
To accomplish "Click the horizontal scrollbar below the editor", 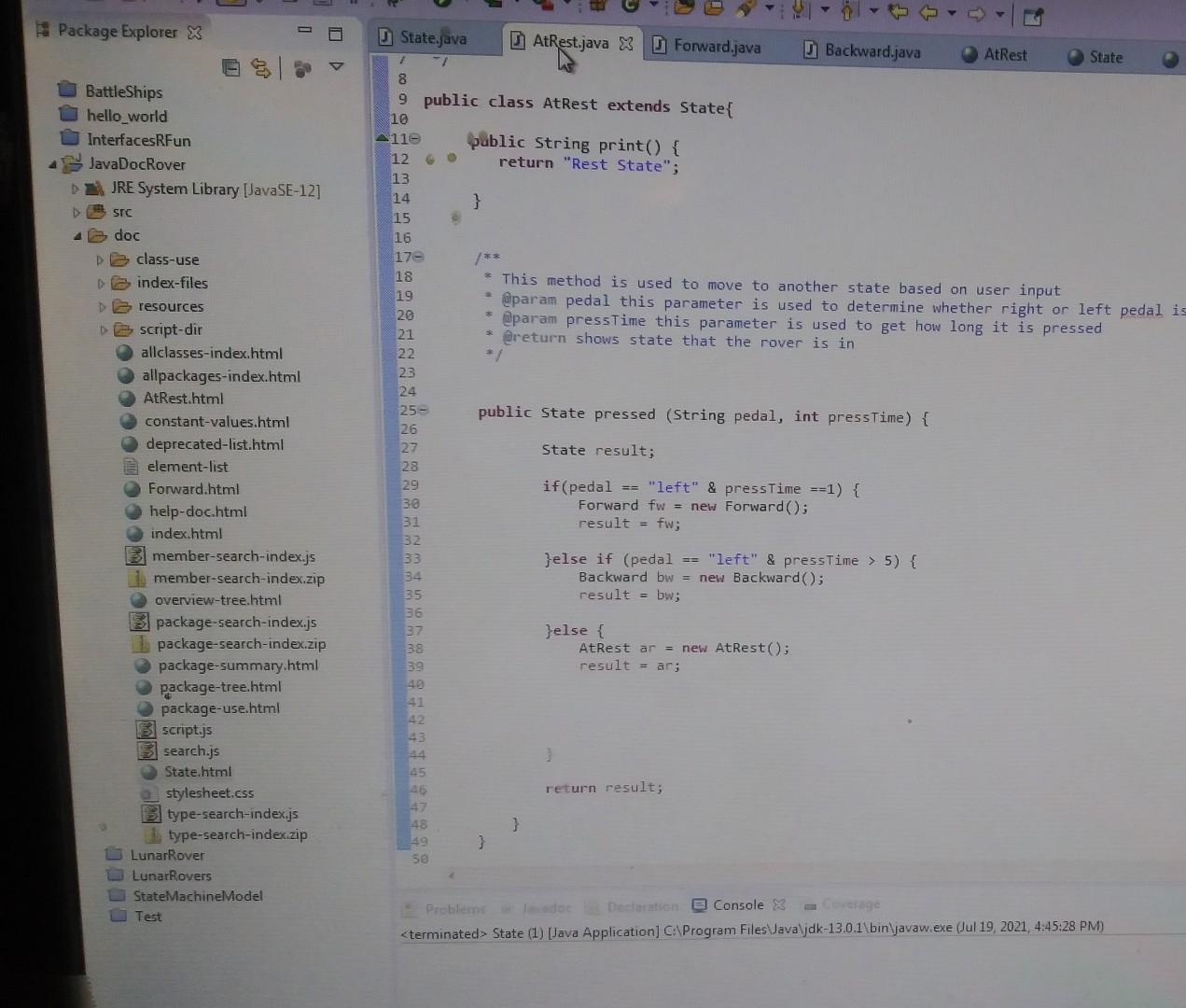I will [653, 875].
